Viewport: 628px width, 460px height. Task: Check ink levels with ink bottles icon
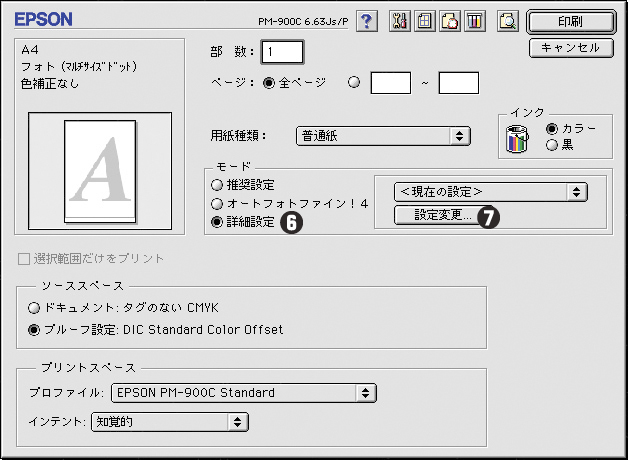[x=475, y=21]
